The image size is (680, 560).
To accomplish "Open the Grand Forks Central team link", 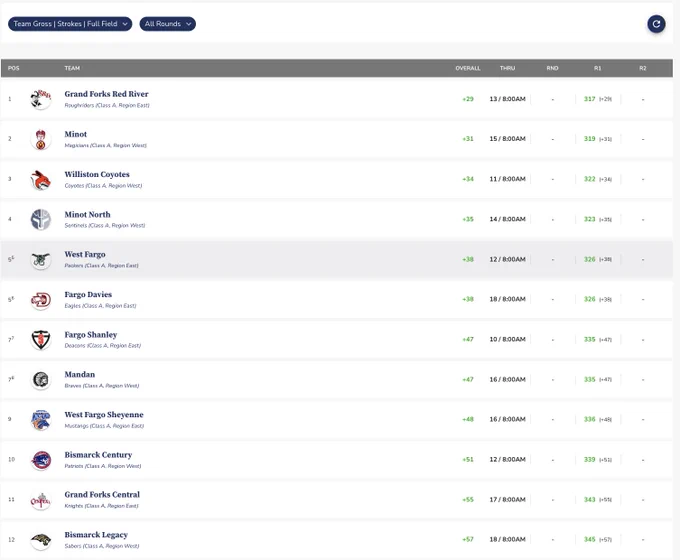I will pos(102,495).
